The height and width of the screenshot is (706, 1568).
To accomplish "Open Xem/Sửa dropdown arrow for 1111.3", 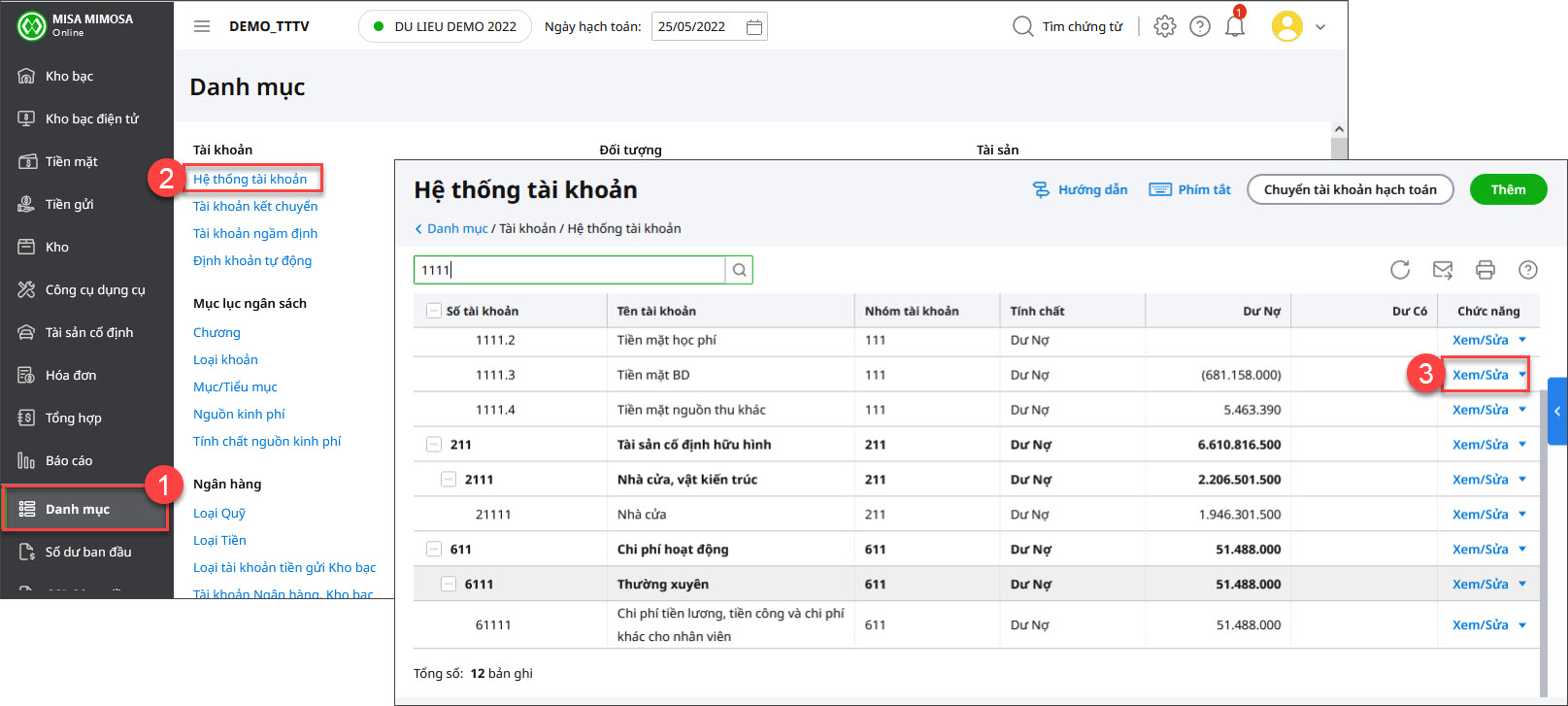I will (1522, 375).
